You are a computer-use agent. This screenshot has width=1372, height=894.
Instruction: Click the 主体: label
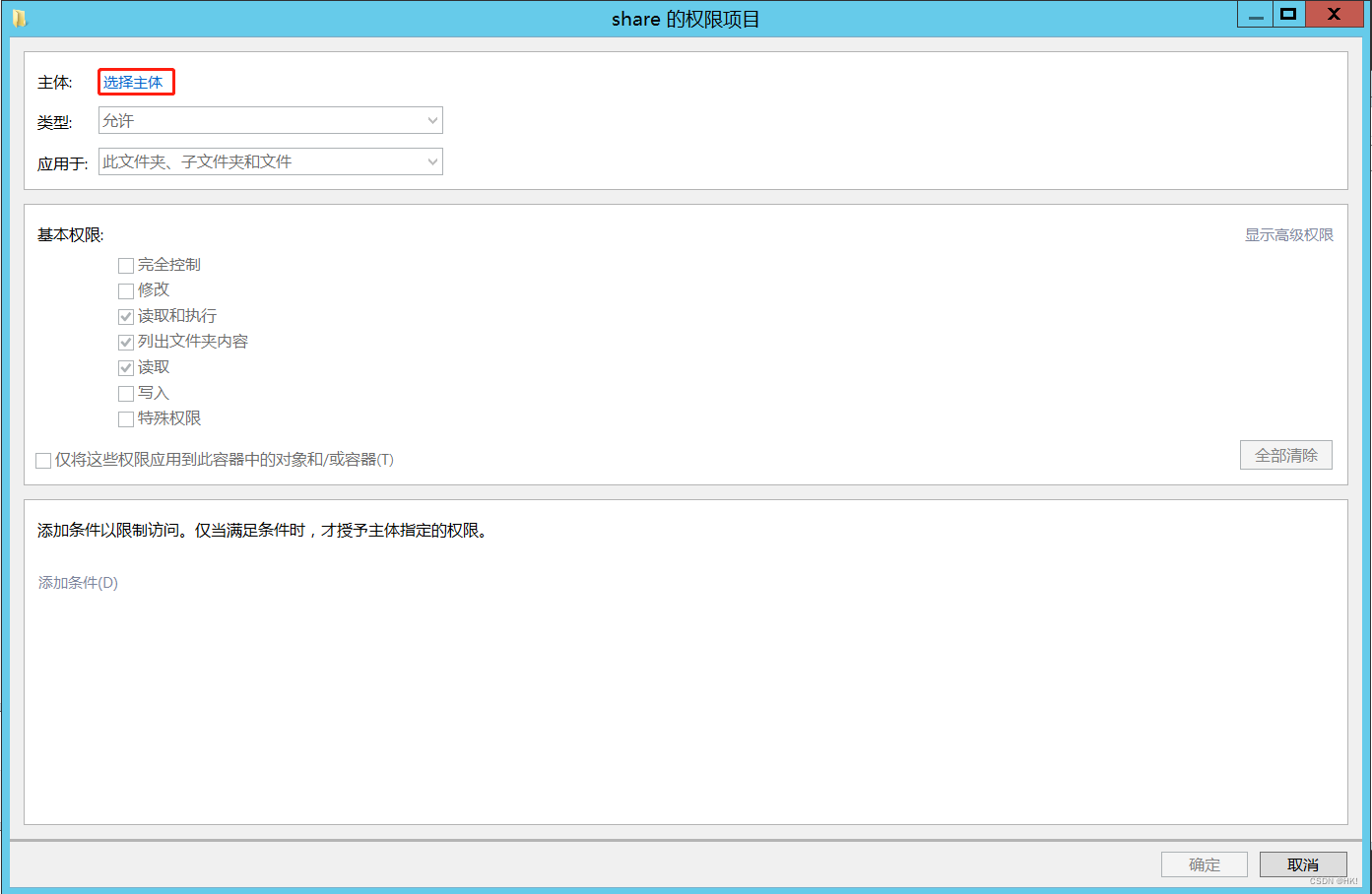(55, 83)
